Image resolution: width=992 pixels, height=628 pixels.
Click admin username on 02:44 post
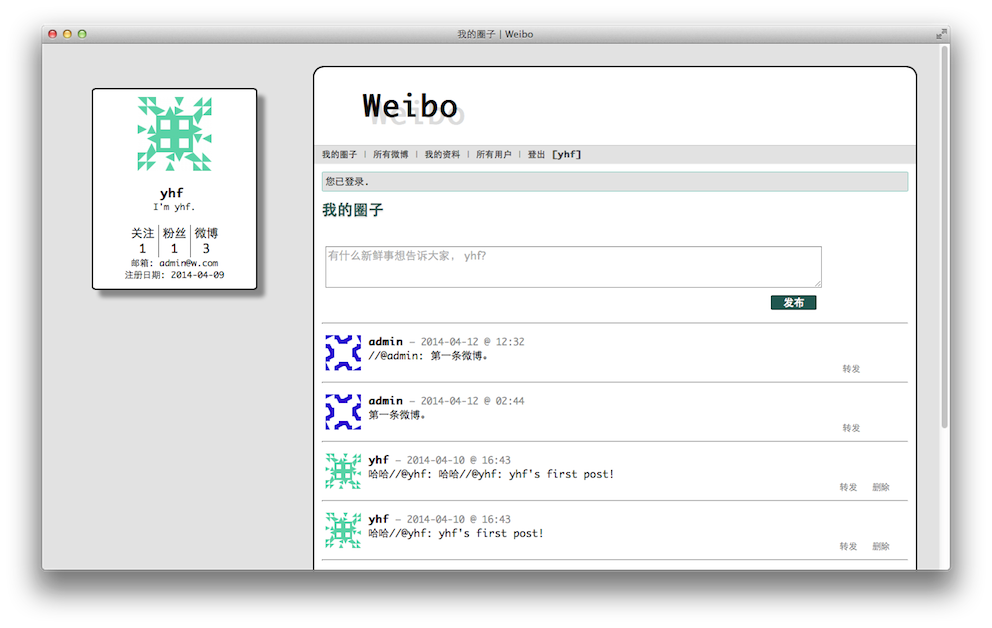(x=385, y=401)
